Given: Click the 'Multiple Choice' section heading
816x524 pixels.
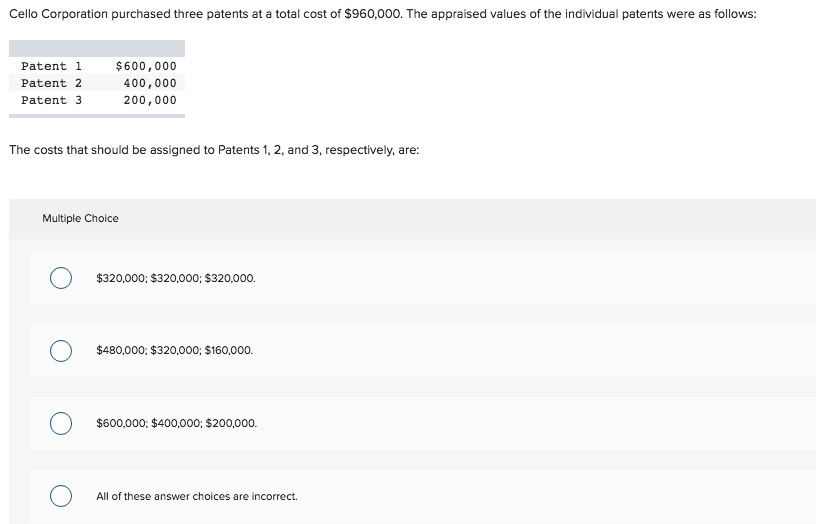Looking at the screenshot, I should point(80,219).
